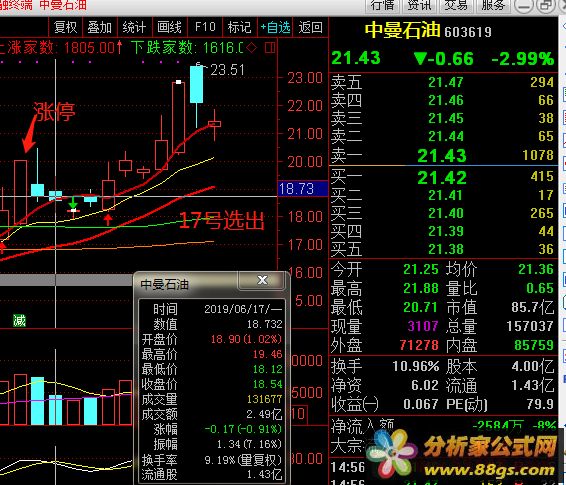Click the 减 marker in volume panel

click(19, 320)
